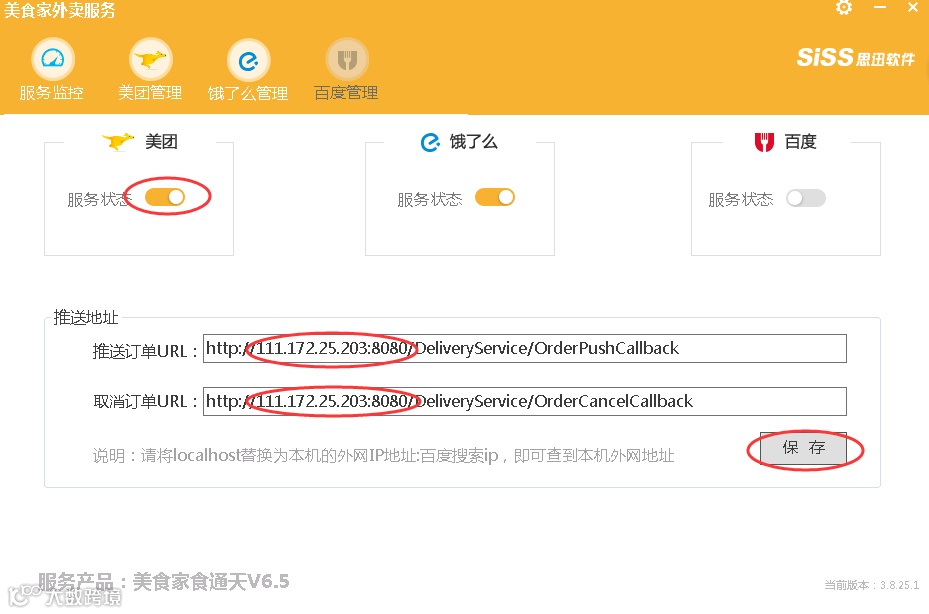Image resolution: width=929 pixels, height=614 pixels.
Task: Click the 饿了么 panel heading text
Action: [x=473, y=142]
